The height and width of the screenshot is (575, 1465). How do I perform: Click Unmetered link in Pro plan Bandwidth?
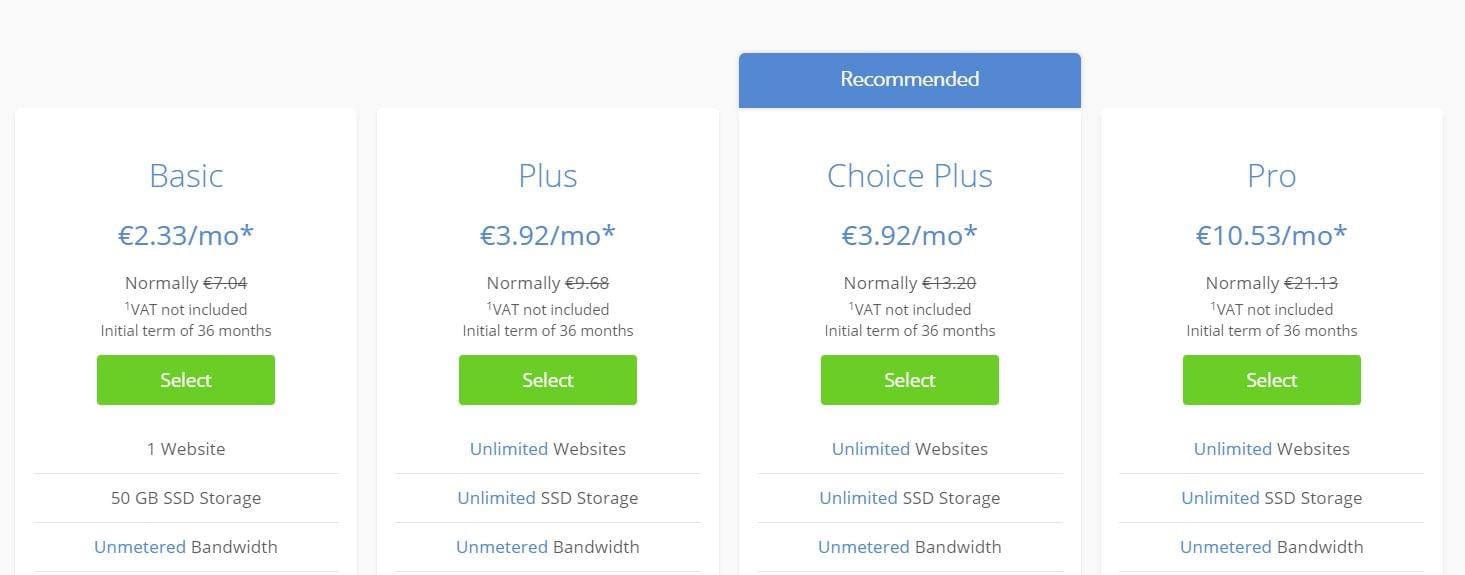click(1226, 547)
